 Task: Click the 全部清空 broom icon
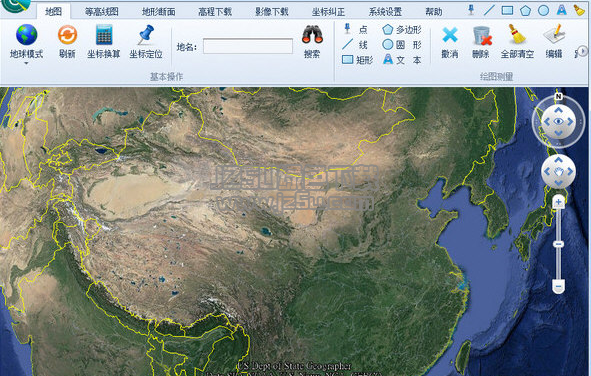pos(517,34)
